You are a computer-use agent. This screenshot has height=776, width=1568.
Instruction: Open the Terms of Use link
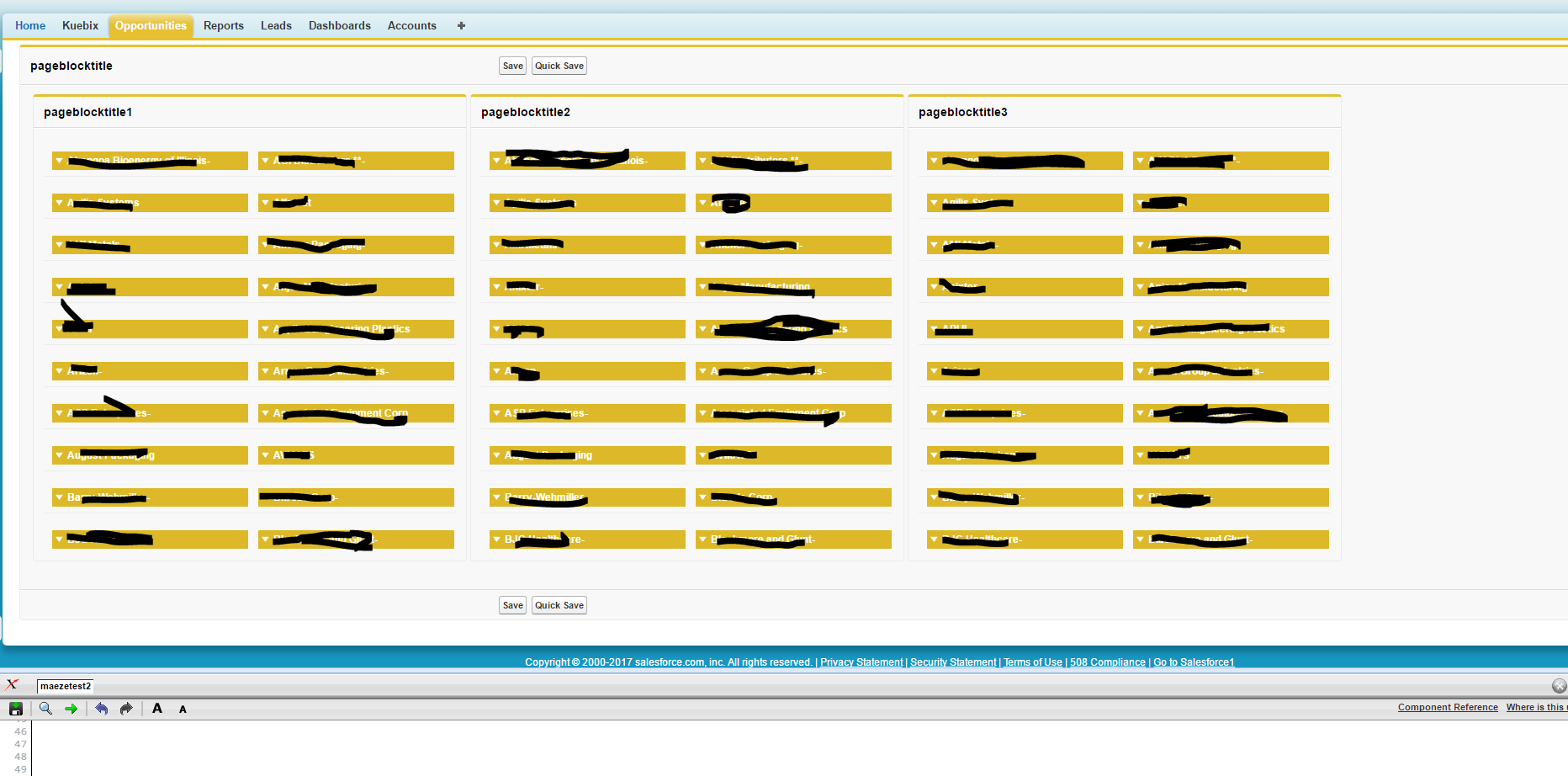[x=1033, y=662]
